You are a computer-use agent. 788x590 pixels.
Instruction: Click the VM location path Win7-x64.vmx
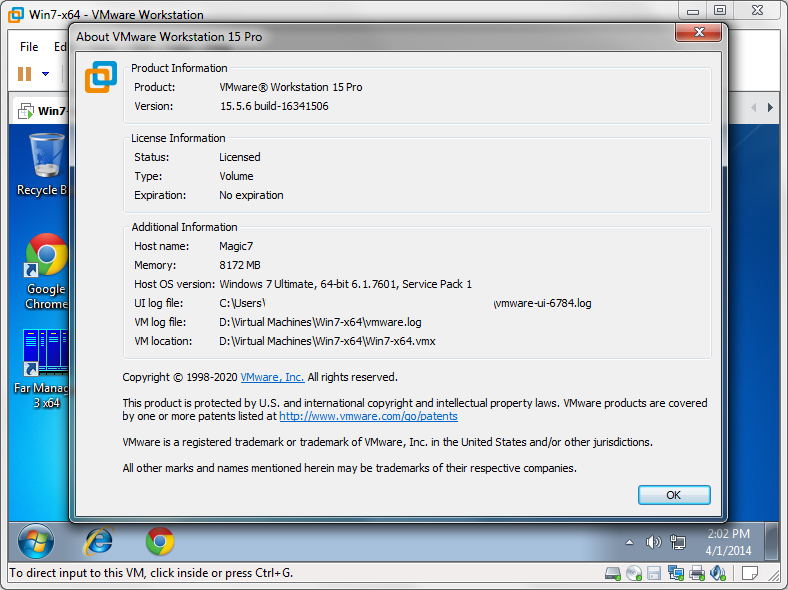(x=327, y=341)
